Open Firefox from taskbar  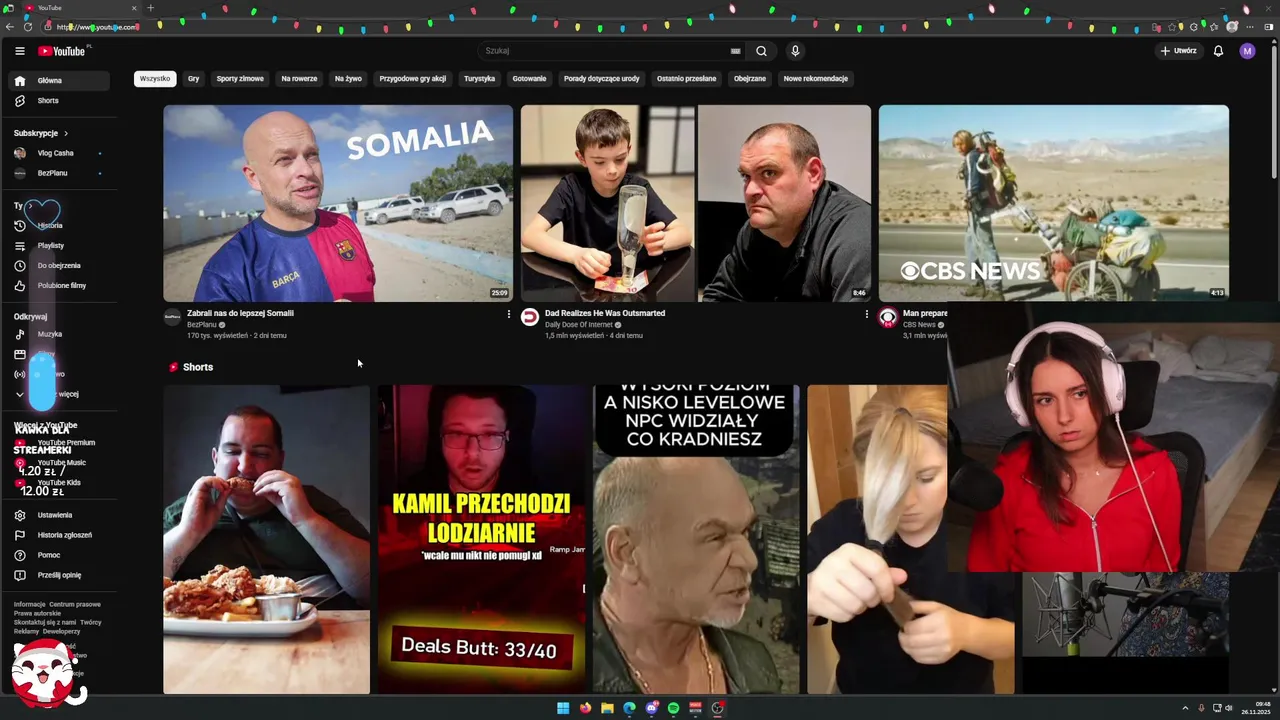[x=585, y=708]
